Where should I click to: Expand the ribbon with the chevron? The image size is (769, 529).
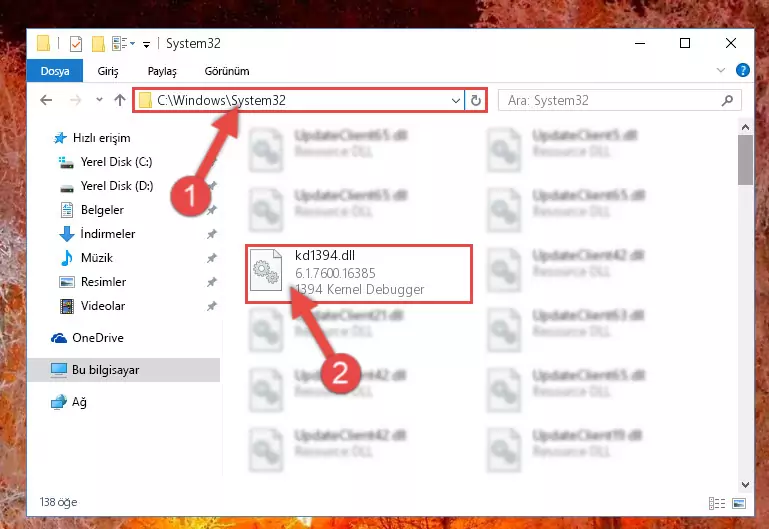coord(720,70)
